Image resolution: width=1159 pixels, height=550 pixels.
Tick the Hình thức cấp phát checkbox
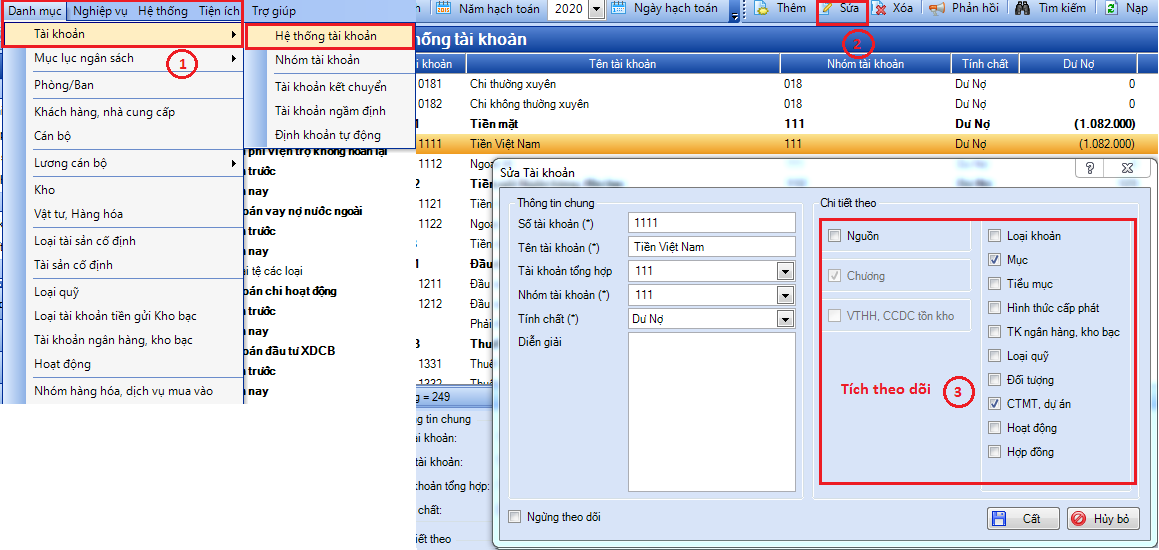994,308
